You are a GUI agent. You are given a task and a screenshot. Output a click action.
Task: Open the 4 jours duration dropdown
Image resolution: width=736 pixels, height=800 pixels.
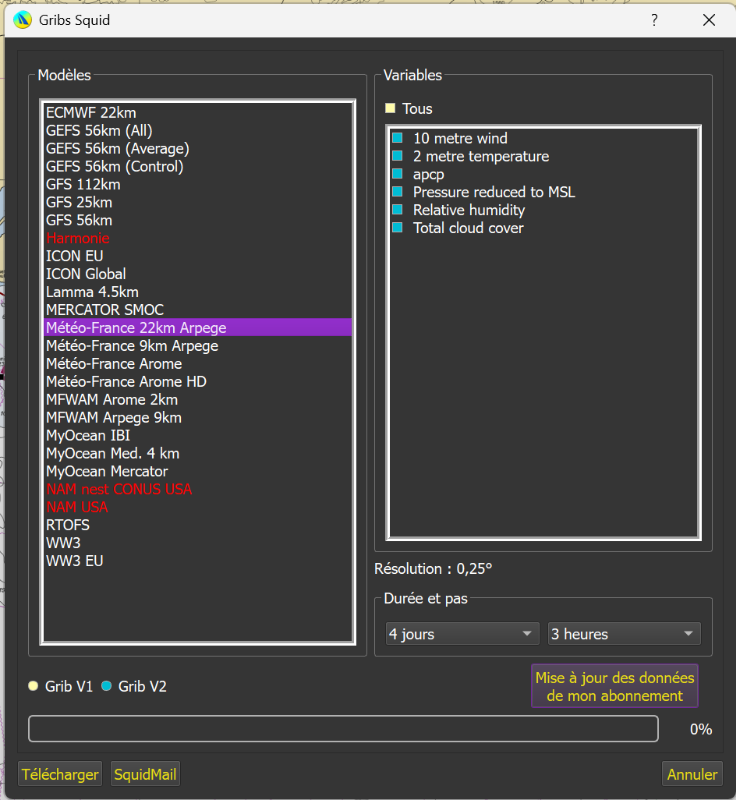click(x=462, y=634)
